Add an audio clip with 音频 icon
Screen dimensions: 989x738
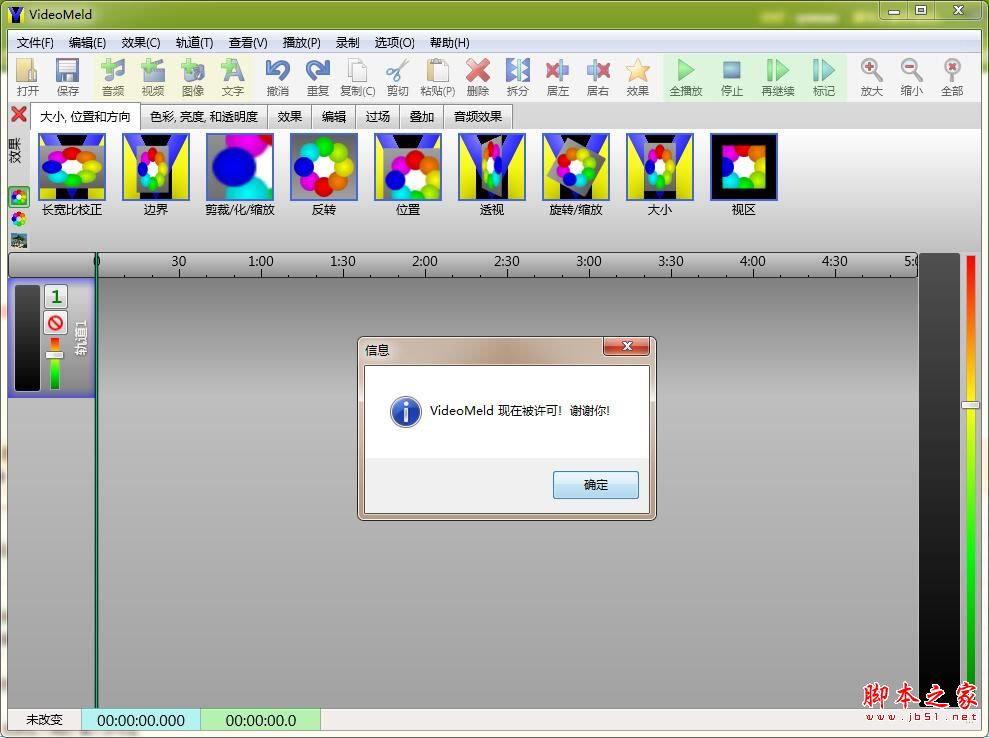coord(113,77)
